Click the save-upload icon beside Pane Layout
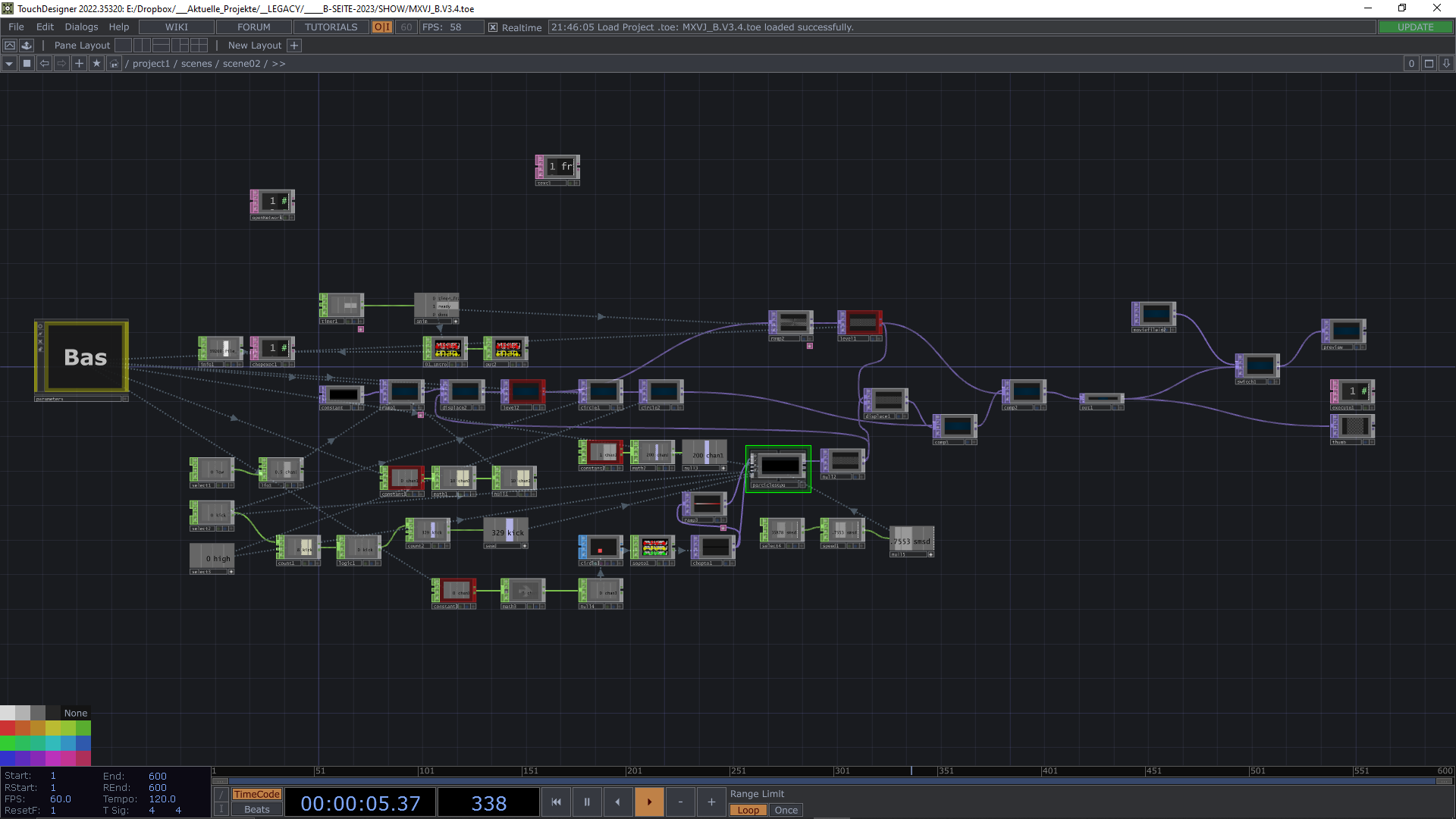 coord(27,45)
